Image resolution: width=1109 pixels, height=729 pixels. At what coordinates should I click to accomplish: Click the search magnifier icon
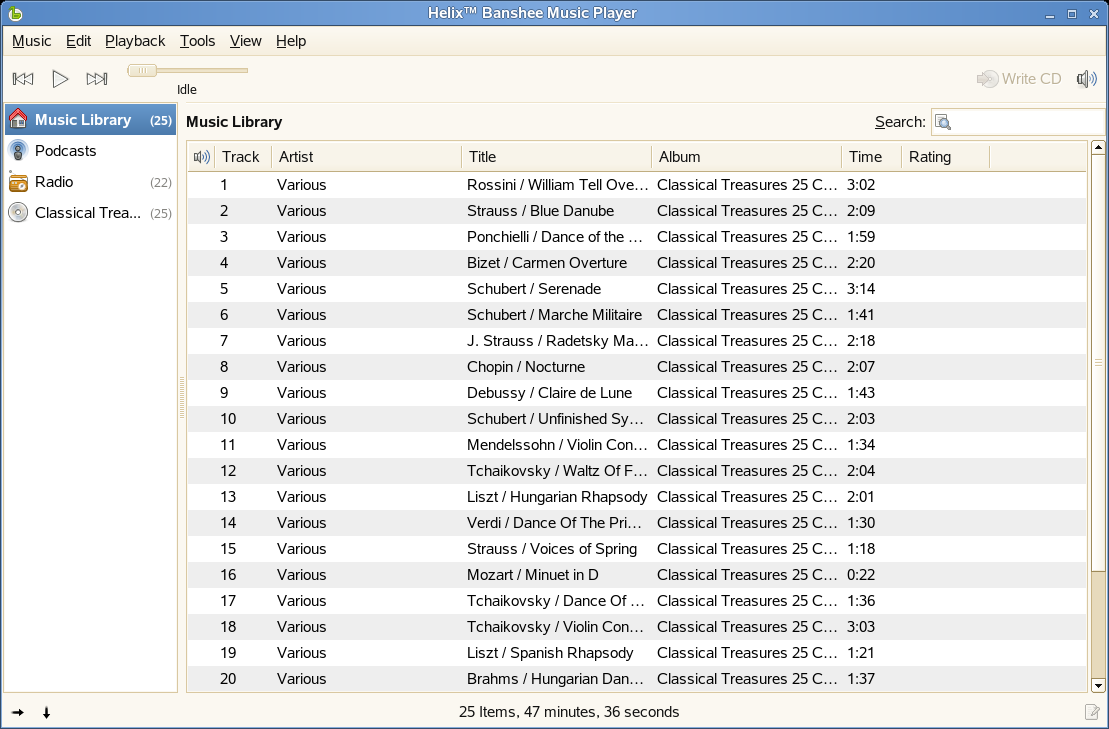click(943, 122)
